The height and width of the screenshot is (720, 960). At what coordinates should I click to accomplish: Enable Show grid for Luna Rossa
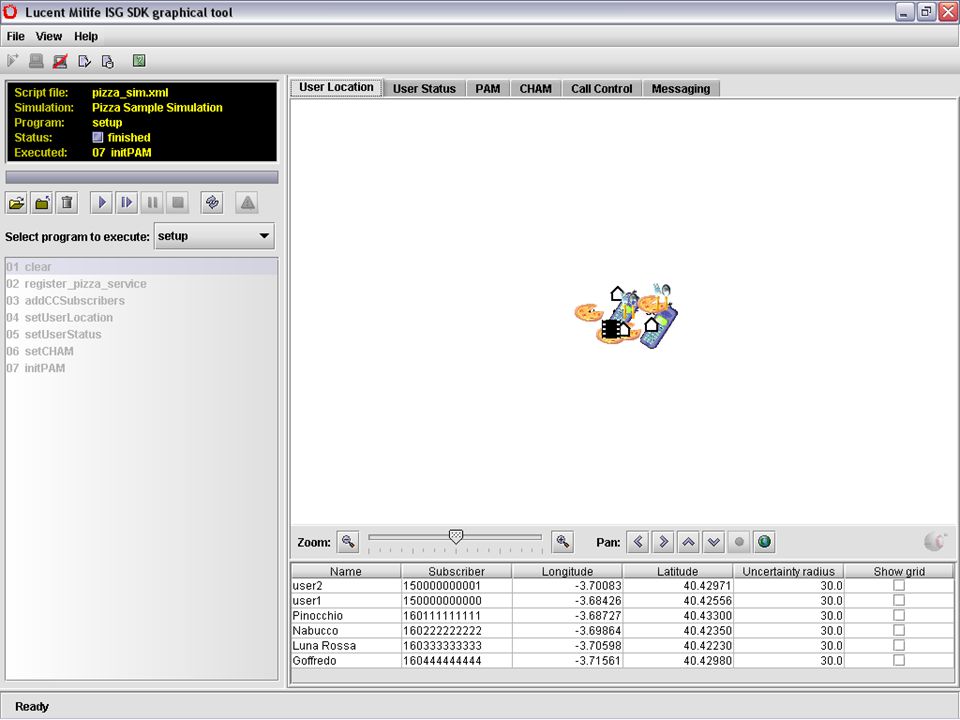click(899, 645)
